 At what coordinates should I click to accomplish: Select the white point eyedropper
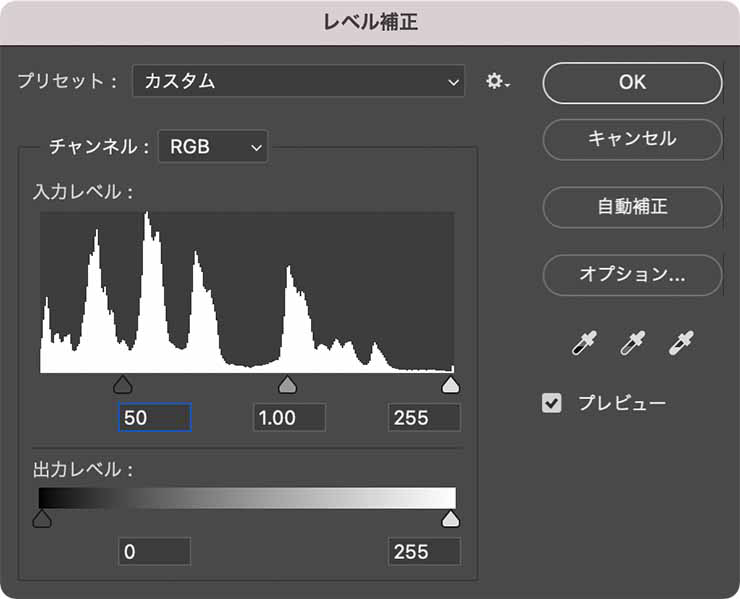[681, 344]
